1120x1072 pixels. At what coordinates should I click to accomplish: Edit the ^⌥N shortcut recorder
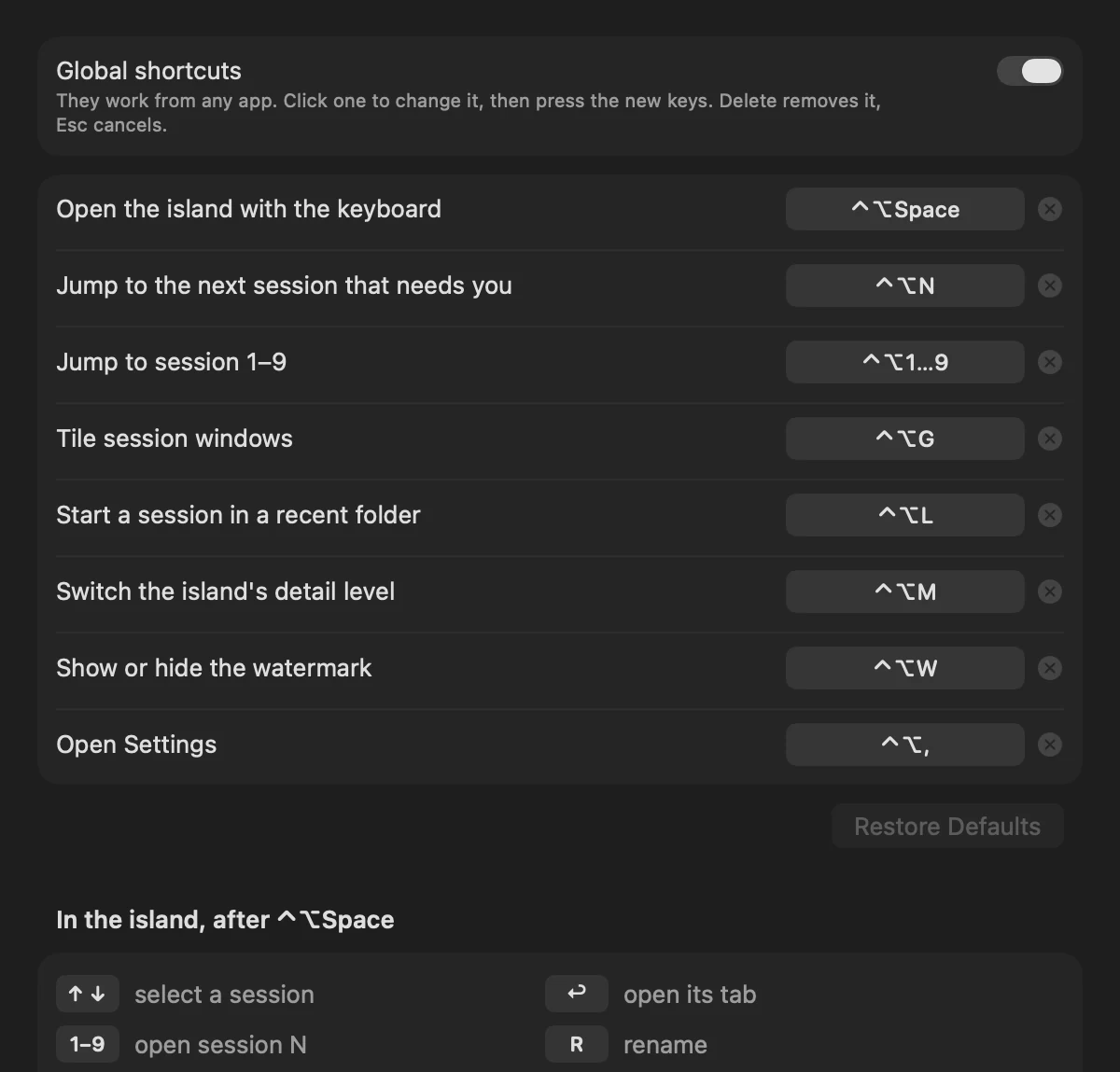(905, 285)
